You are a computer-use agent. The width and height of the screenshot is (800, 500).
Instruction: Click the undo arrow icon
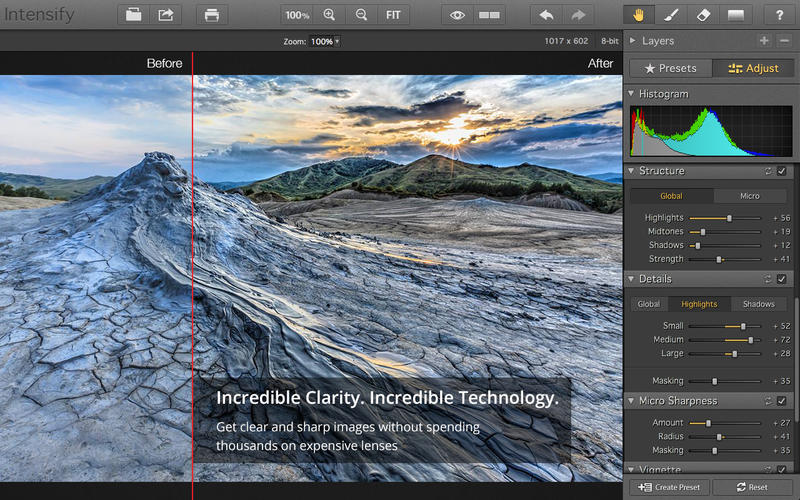pyautogui.click(x=545, y=15)
